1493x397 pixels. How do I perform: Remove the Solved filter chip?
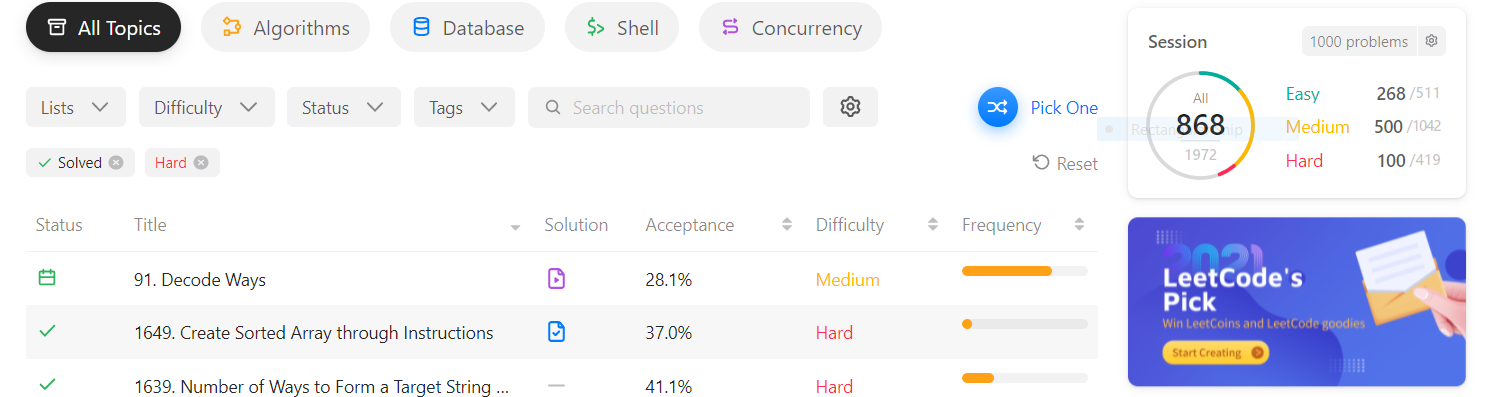coord(116,163)
